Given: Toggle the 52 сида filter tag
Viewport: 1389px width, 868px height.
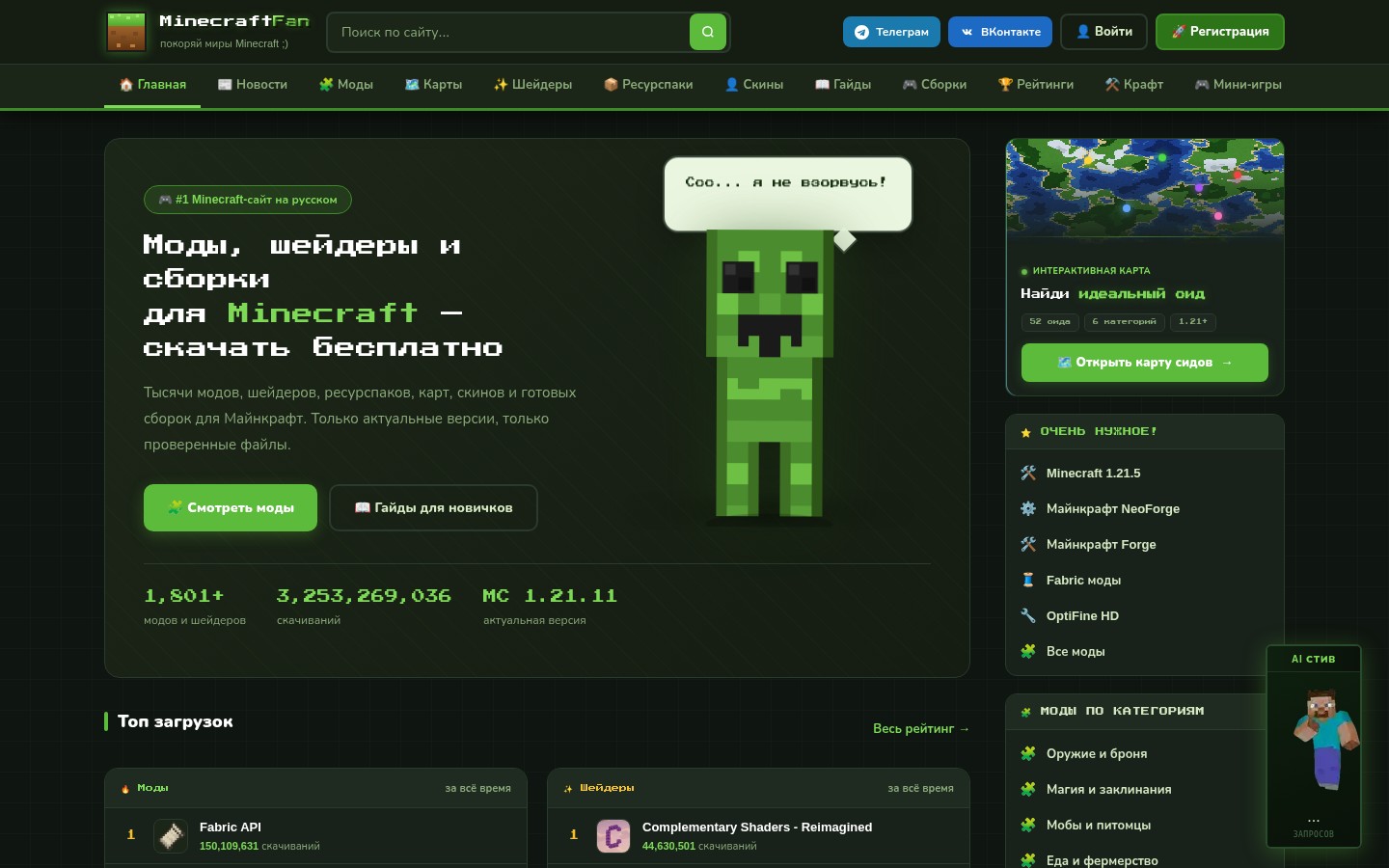Looking at the screenshot, I should [1049, 321].
